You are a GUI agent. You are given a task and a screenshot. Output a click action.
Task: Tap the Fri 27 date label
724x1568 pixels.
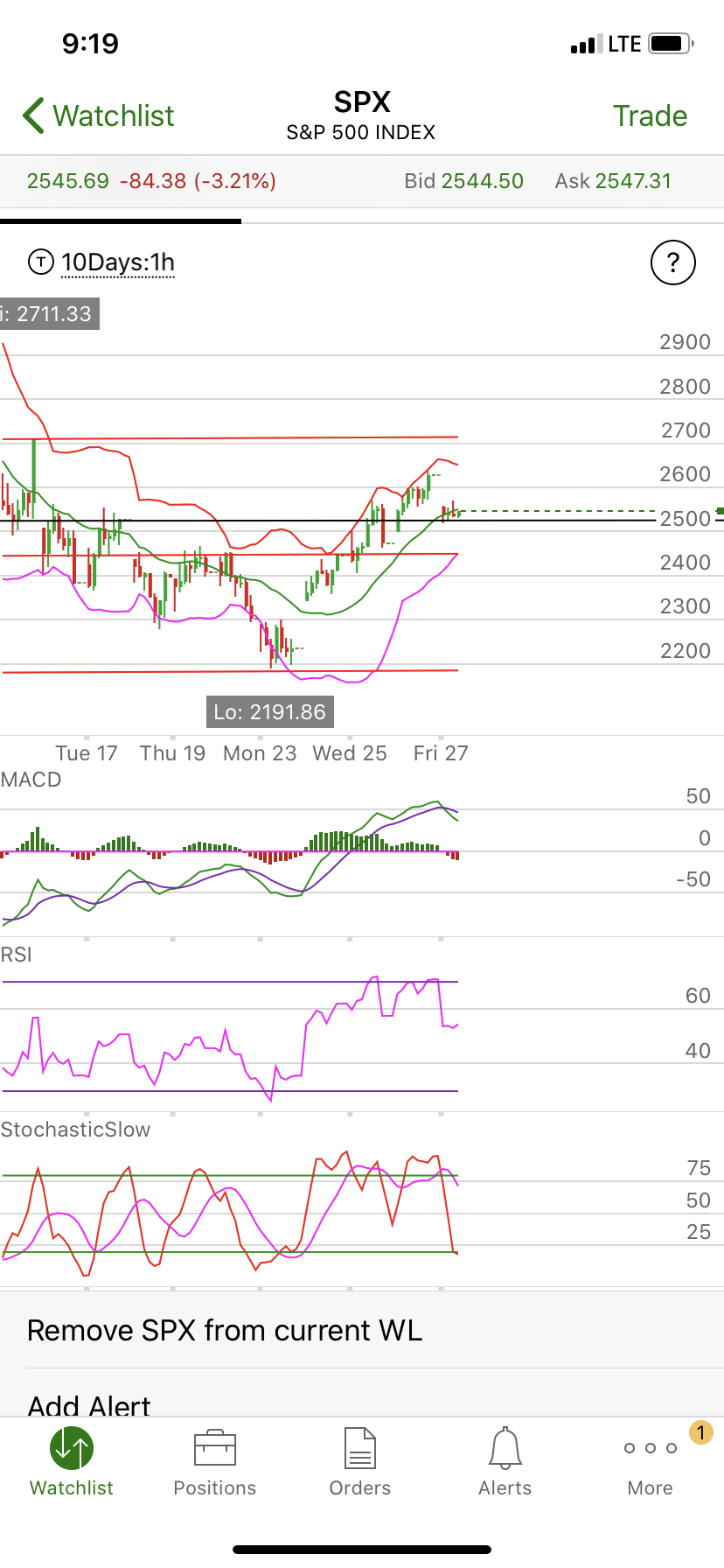(441, 753)
